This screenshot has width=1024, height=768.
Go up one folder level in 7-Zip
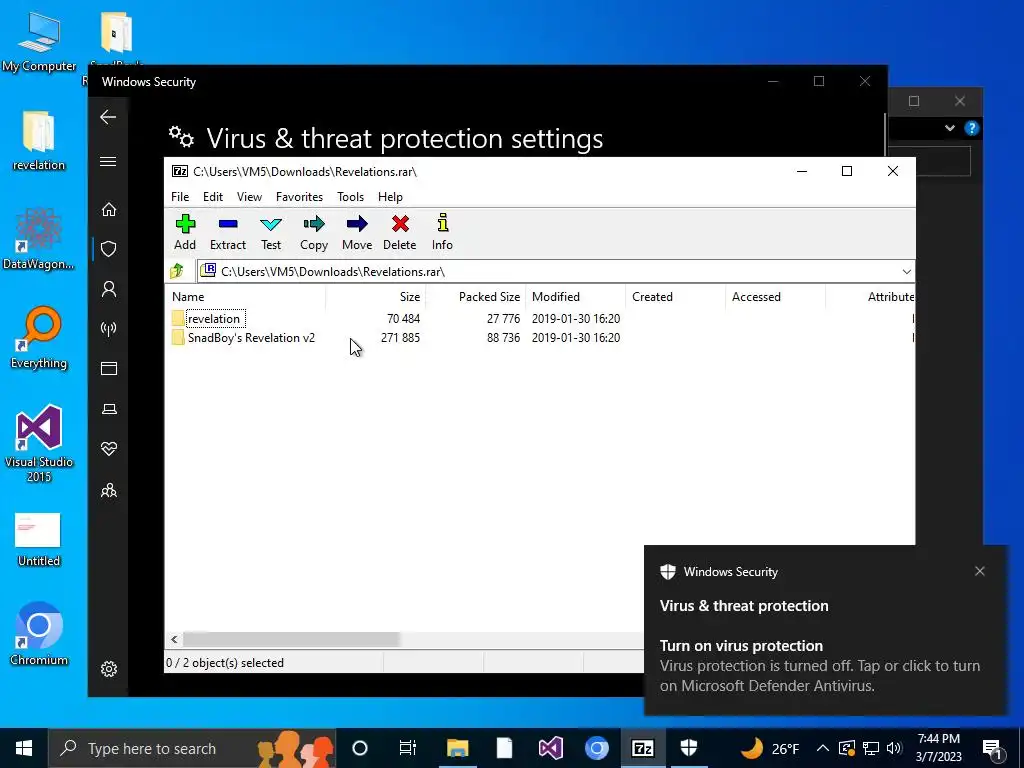tap(177, 271)
